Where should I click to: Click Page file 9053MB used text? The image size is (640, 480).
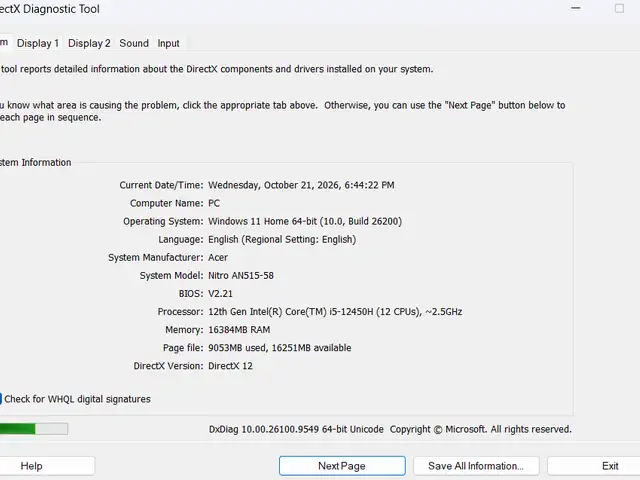click(280, 348)
